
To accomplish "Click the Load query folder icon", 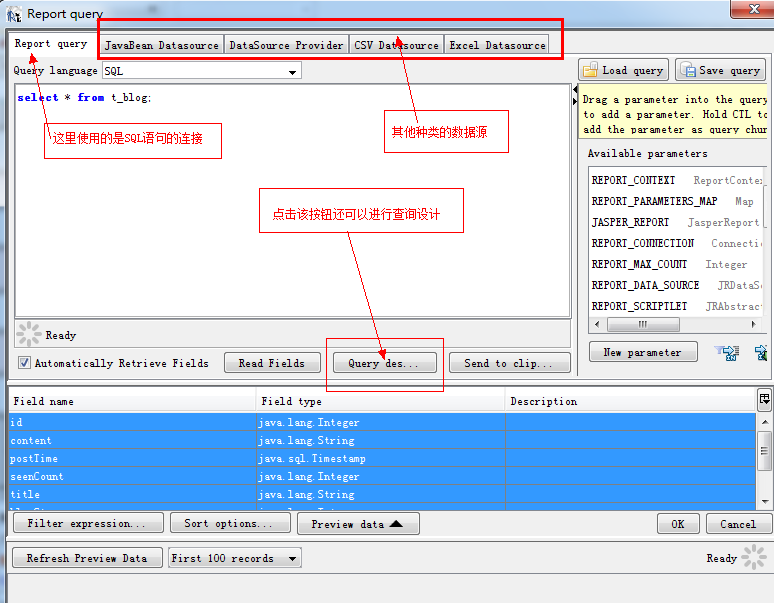I will coord(590,70).
